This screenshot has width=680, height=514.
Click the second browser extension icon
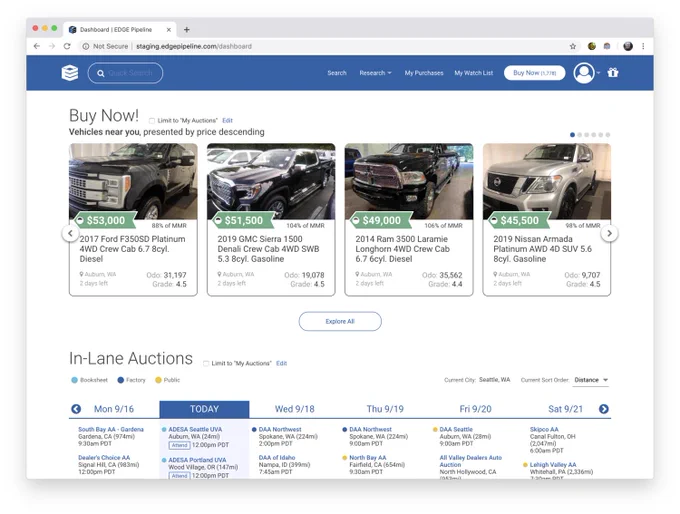[607, 46]
